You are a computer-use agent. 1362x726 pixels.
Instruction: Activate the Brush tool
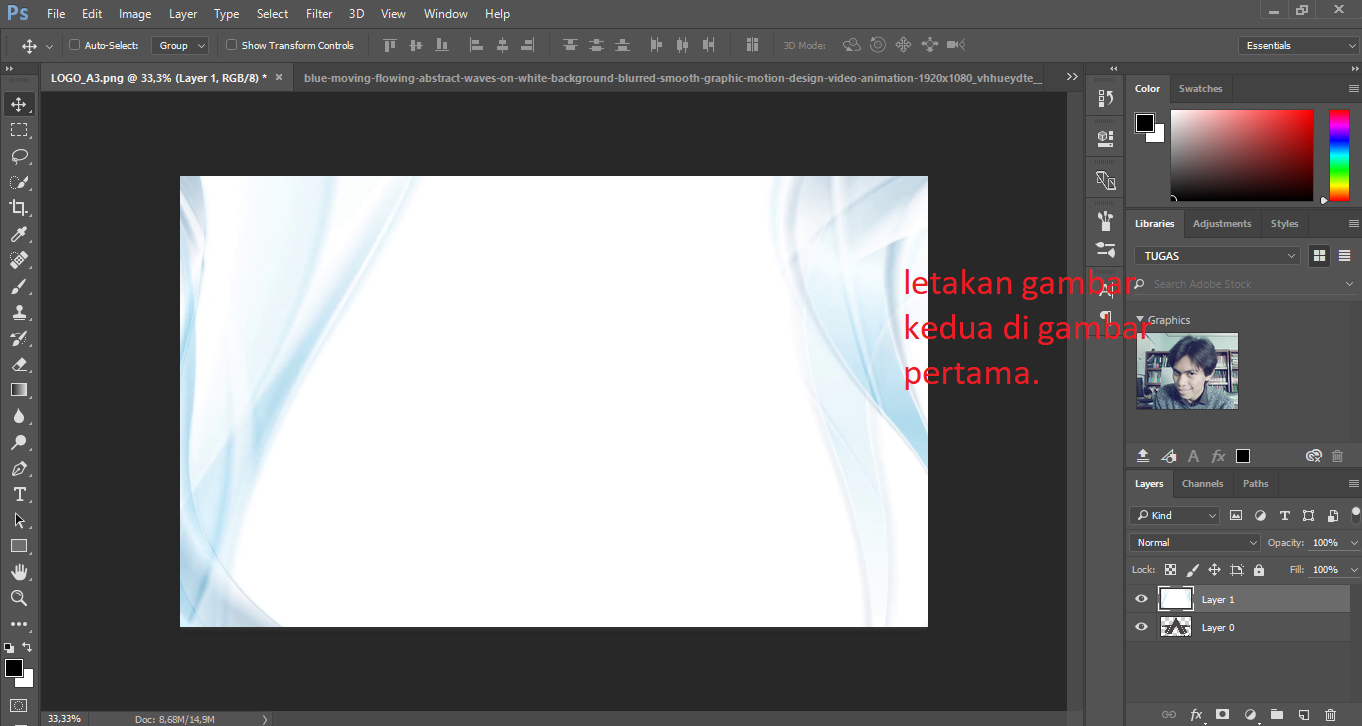click(19, 286)
